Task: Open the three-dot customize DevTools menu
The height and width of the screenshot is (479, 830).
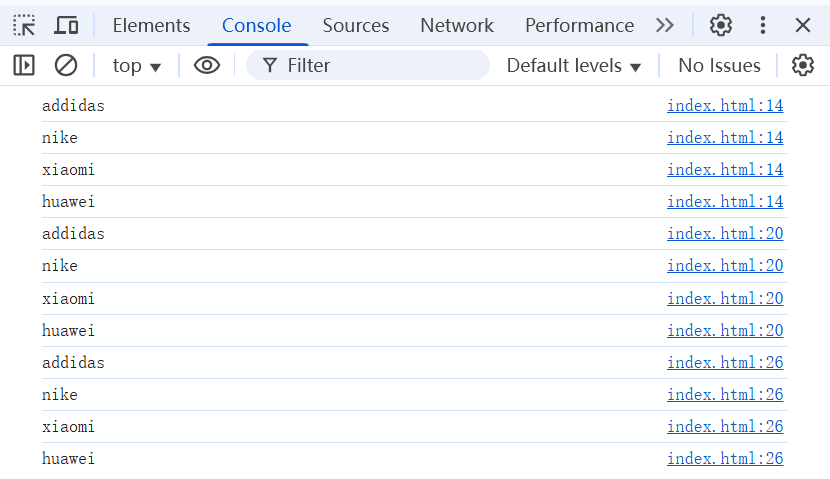Action: 763,25
